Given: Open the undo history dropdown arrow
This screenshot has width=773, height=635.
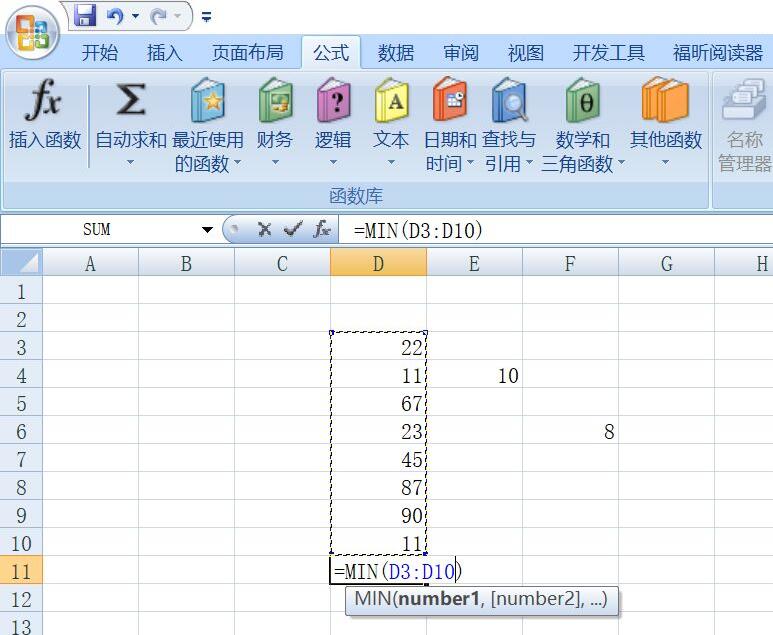Looking at the screenshot, I should 136,16.
